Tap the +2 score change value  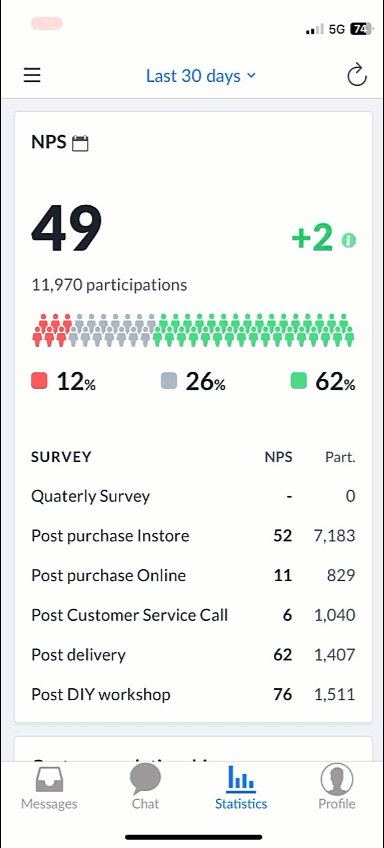tap(312, 238)
